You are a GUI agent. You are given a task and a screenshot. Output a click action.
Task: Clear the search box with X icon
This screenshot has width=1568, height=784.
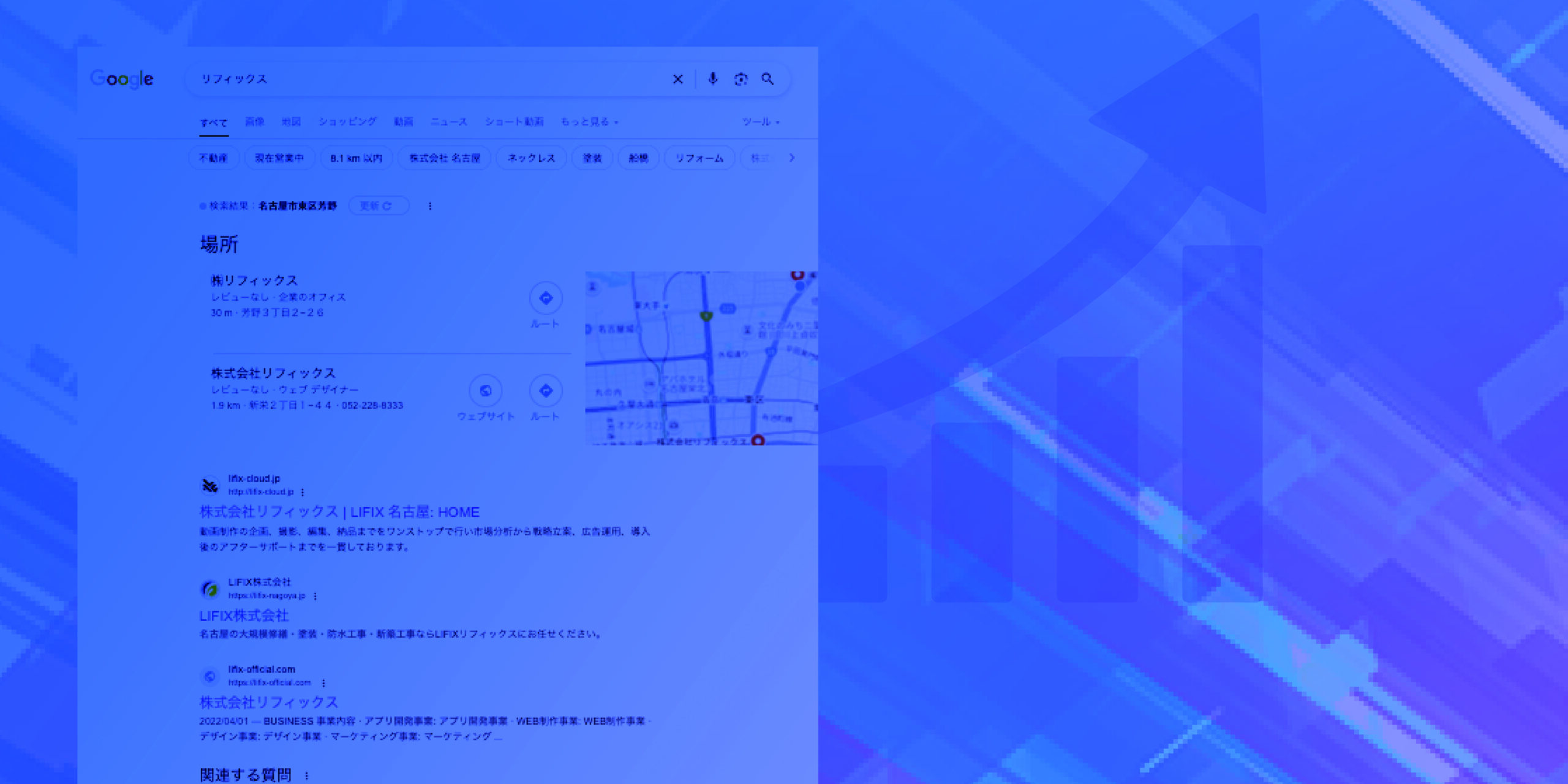(677, 79)
